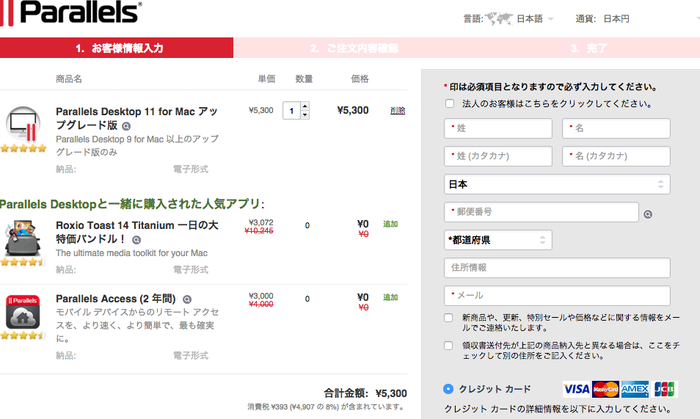Click the quantity field showing 1
The width and height of the screenshot is (700, 419).
coord(292,111)
